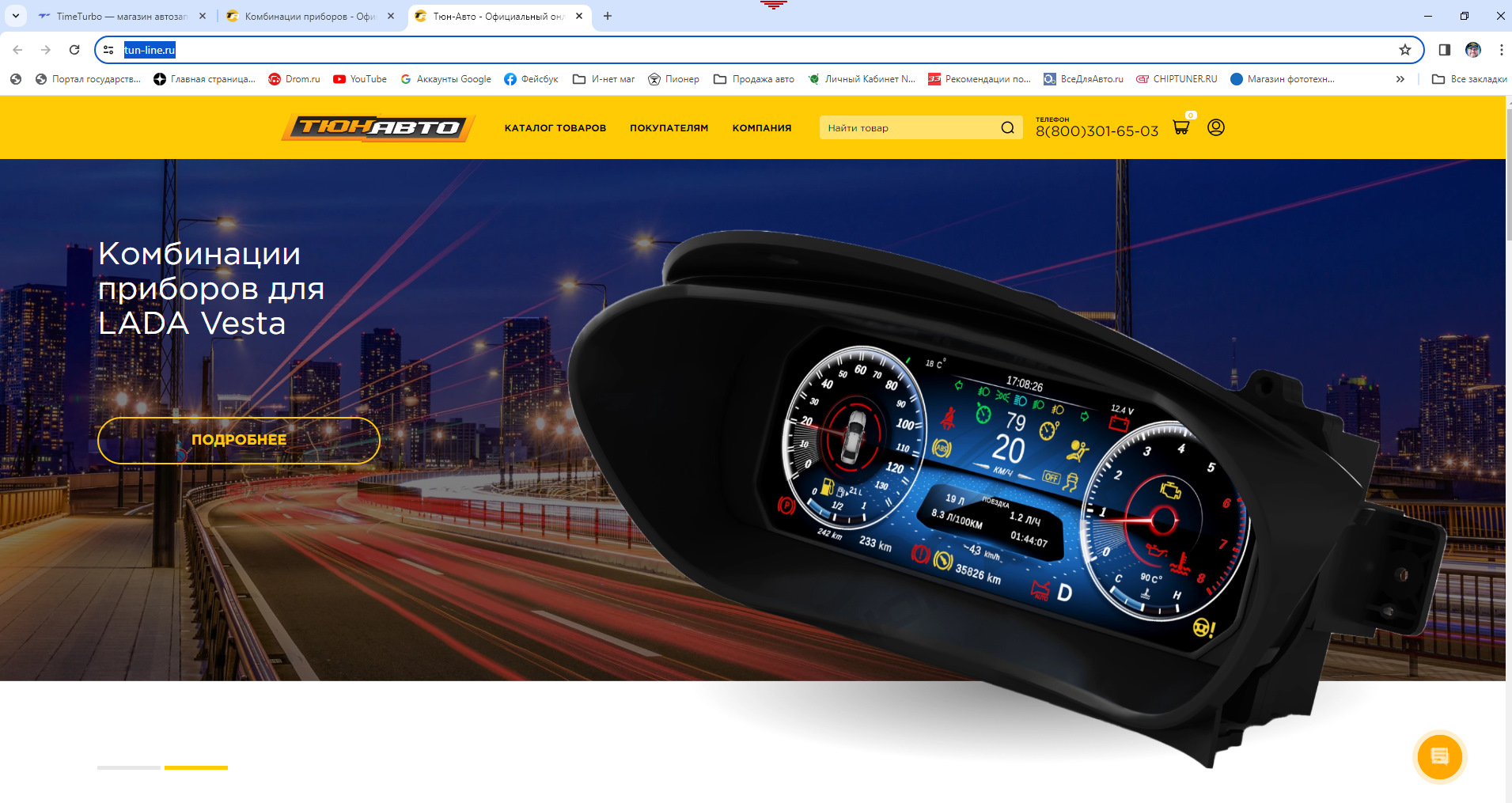1512x803 pixels.
Task: Open the Пионер bookmark
Action: [673, 79]
